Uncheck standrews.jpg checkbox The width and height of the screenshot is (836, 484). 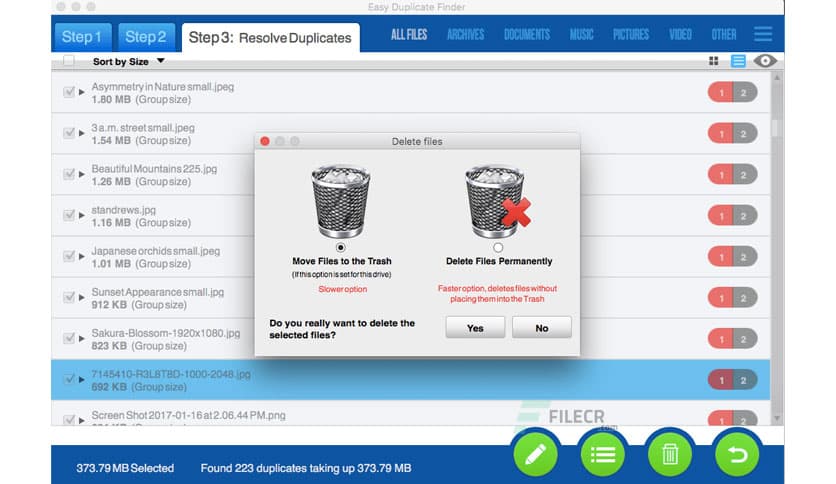coord(69,215)
